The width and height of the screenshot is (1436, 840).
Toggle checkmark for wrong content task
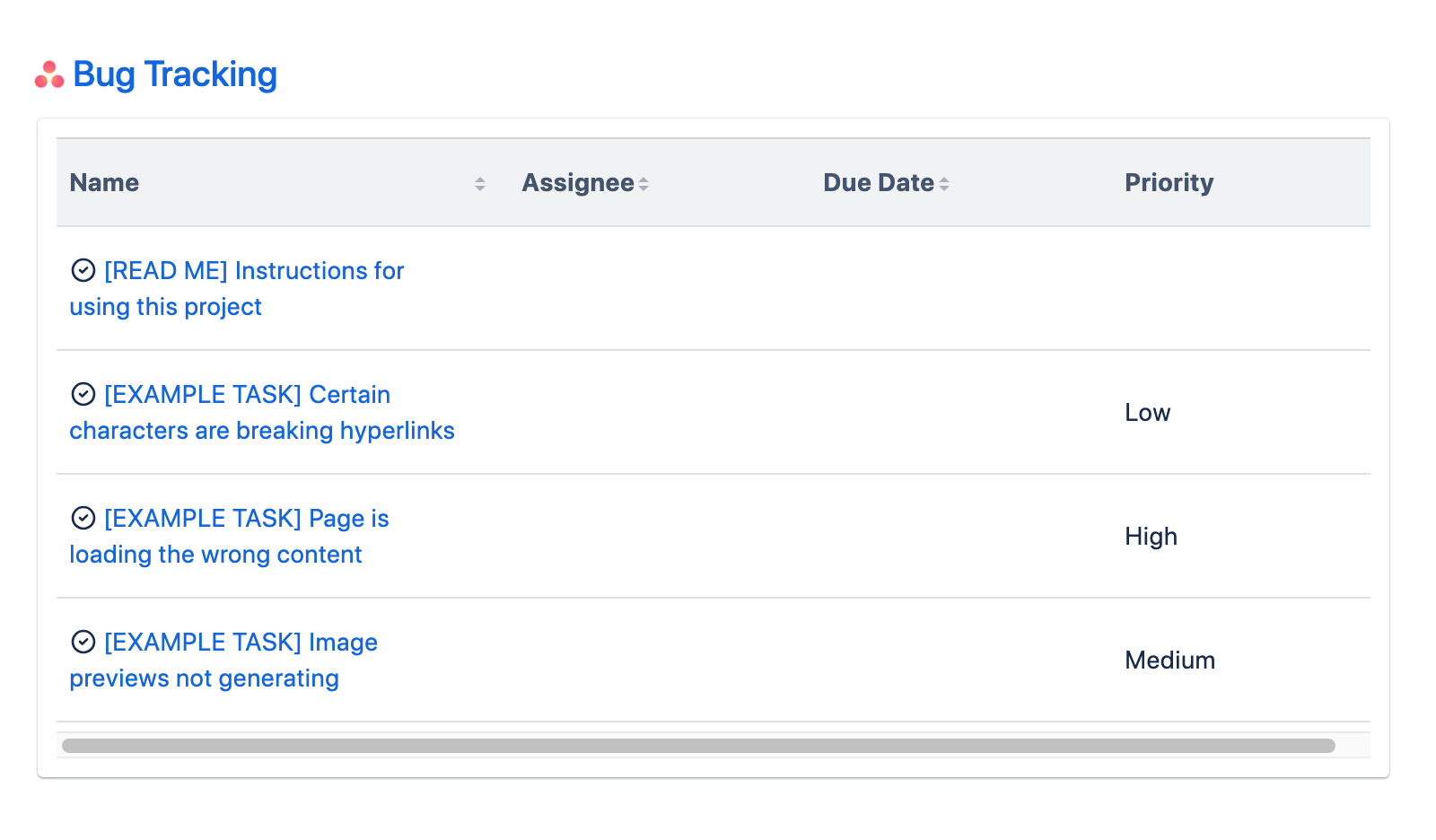(x=83, y=518)
